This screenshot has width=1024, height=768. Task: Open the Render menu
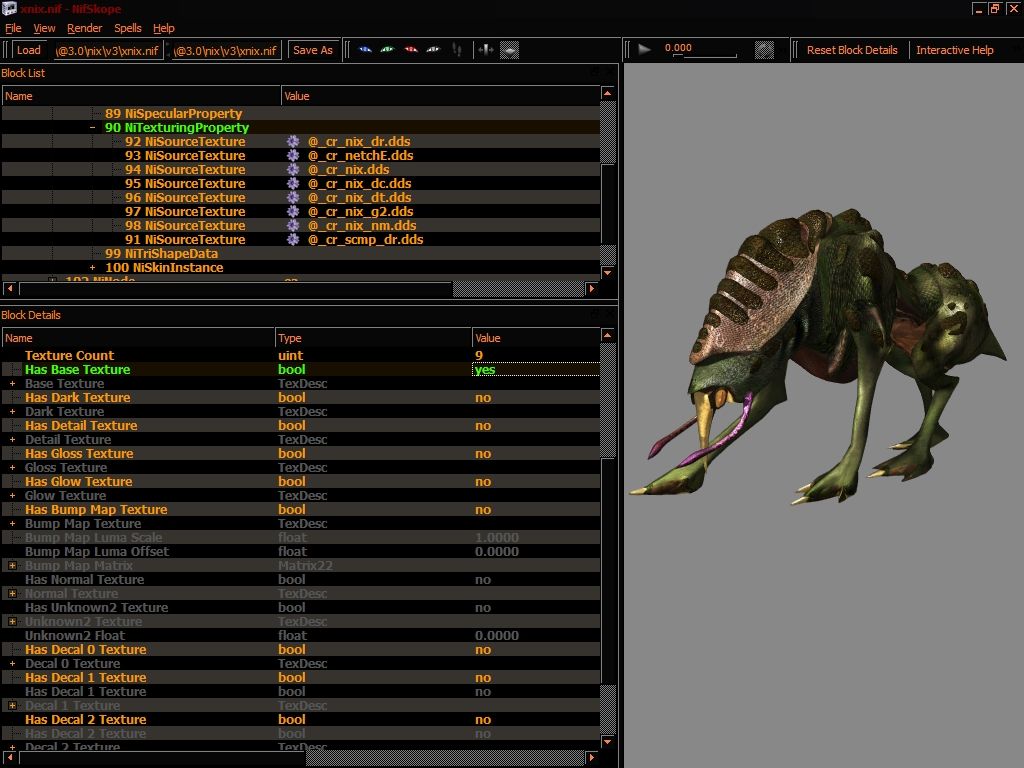pyautogui.click(x=84, y=28)
